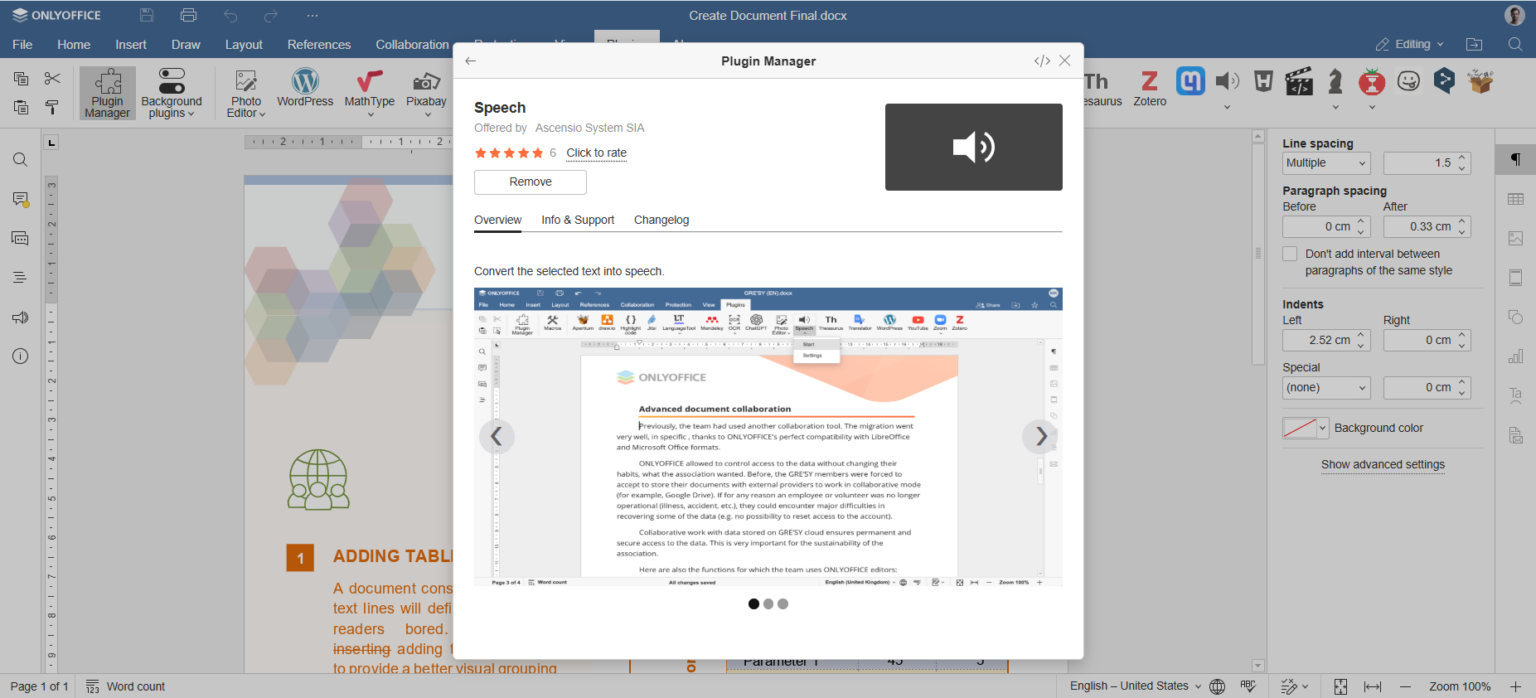Open the smiley face emoji plugin
This screenshot has height=698, width=1536.
click(x=1408, y=81)
